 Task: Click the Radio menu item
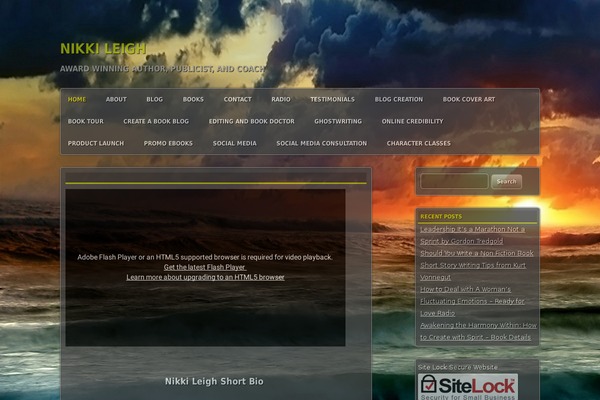coord(281,100)
